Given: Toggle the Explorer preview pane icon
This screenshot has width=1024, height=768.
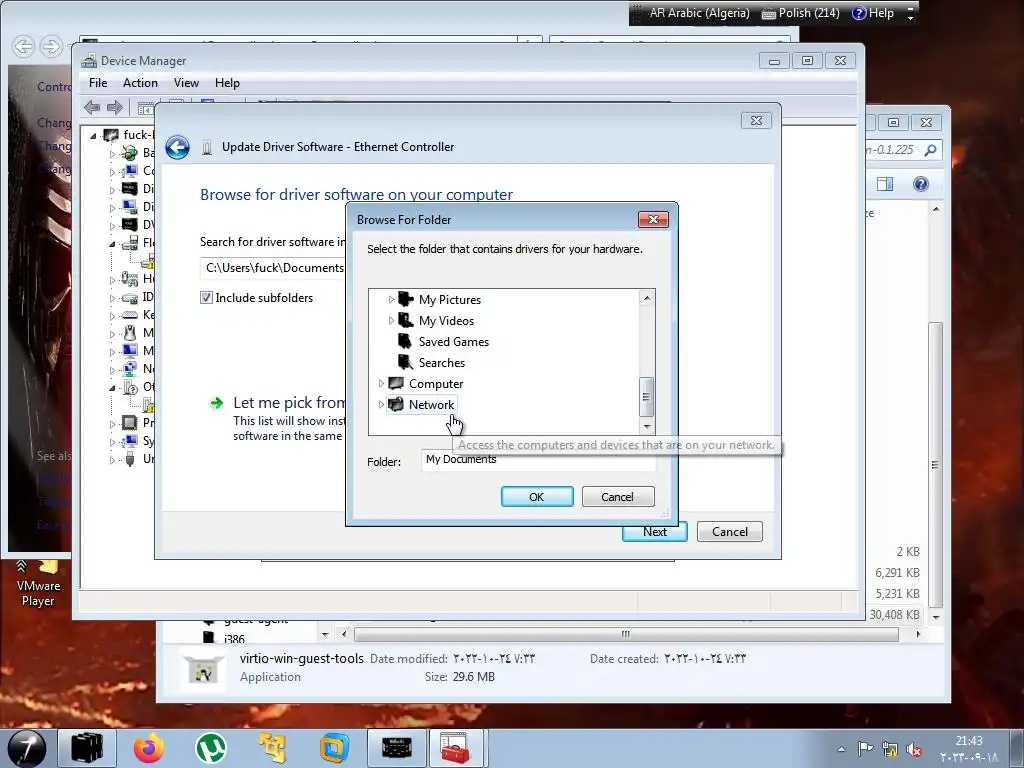Looking at the screenshot, I should pyautogui.click(x=885, y=184).
